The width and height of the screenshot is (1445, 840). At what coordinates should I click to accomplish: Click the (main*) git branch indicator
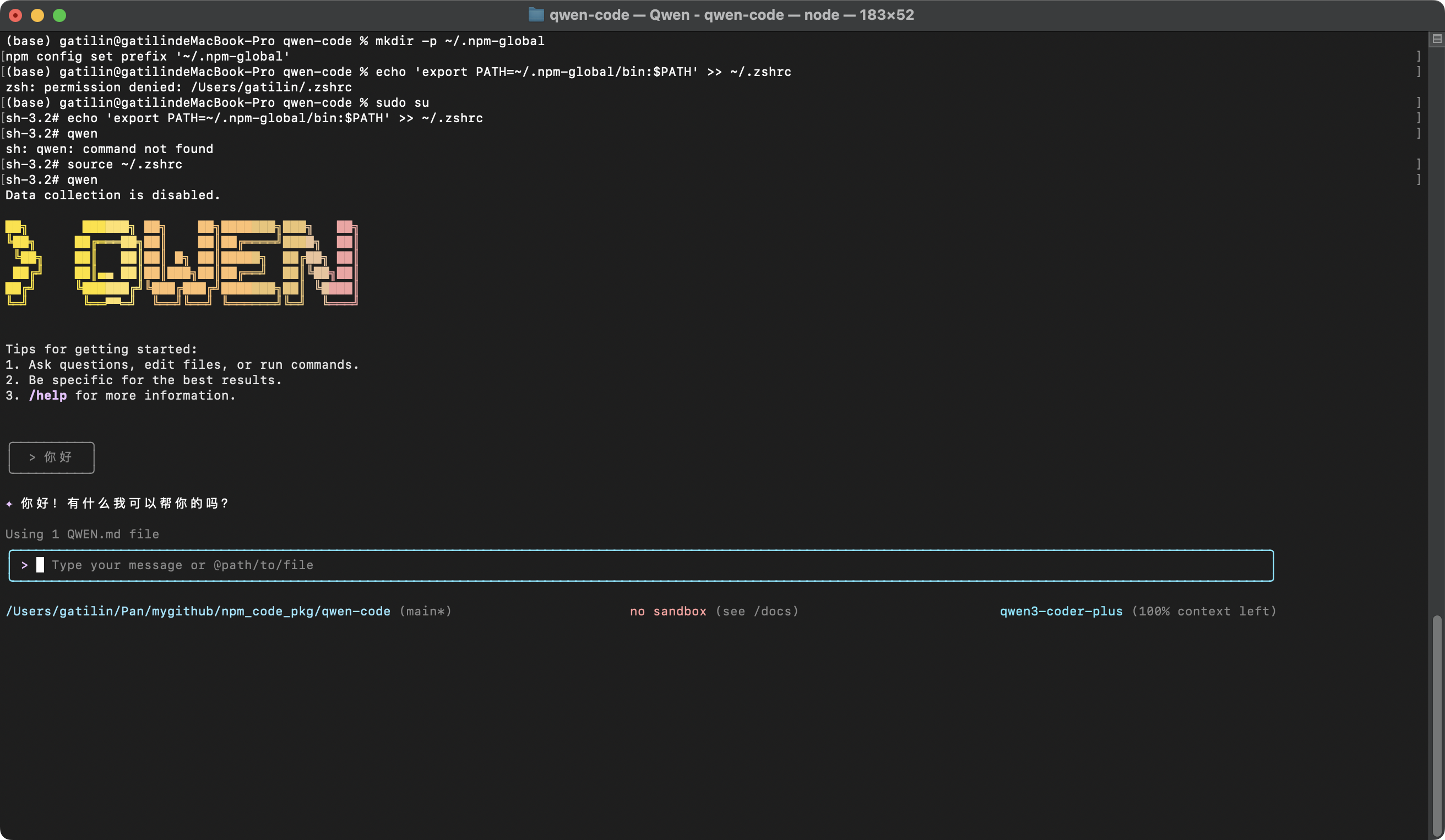(x=426, y=611)
